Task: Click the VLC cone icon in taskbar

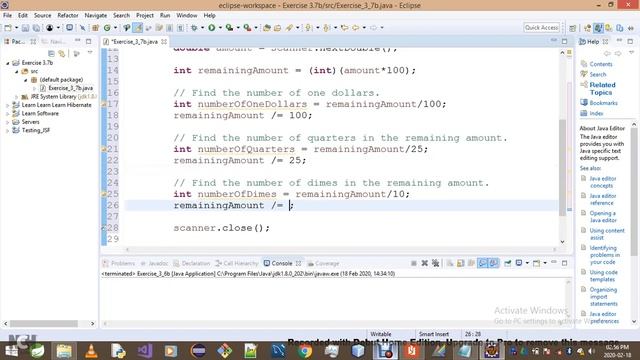Action: pyautogui.click(x=91, y=351)
